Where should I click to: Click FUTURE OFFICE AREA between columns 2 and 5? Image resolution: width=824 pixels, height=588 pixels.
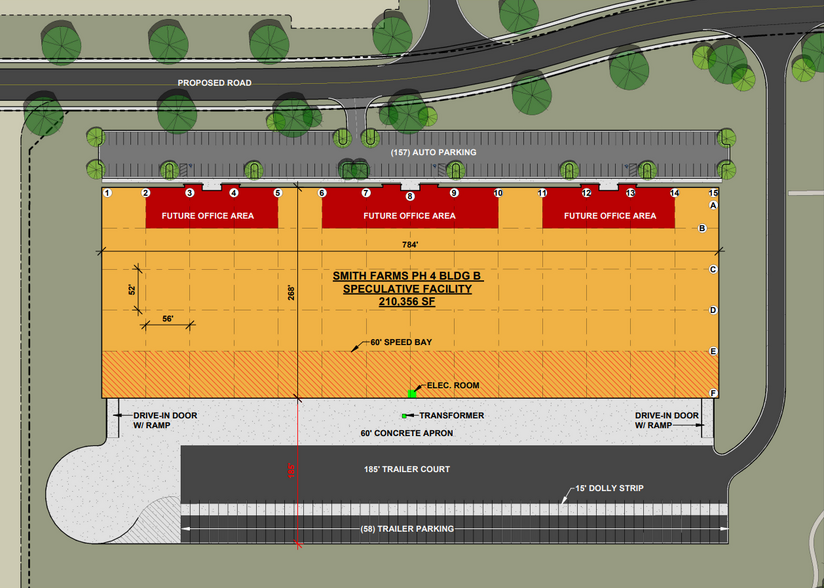[208, 216]
